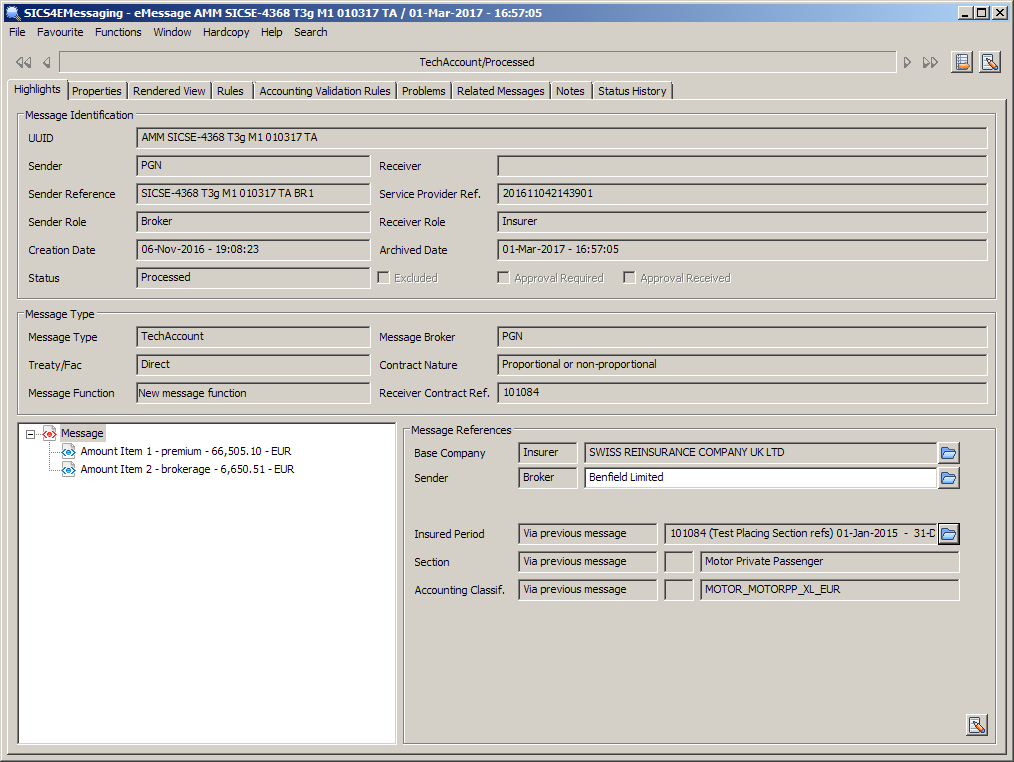Click the notebook icon in top toolbar

pos(962,62)
